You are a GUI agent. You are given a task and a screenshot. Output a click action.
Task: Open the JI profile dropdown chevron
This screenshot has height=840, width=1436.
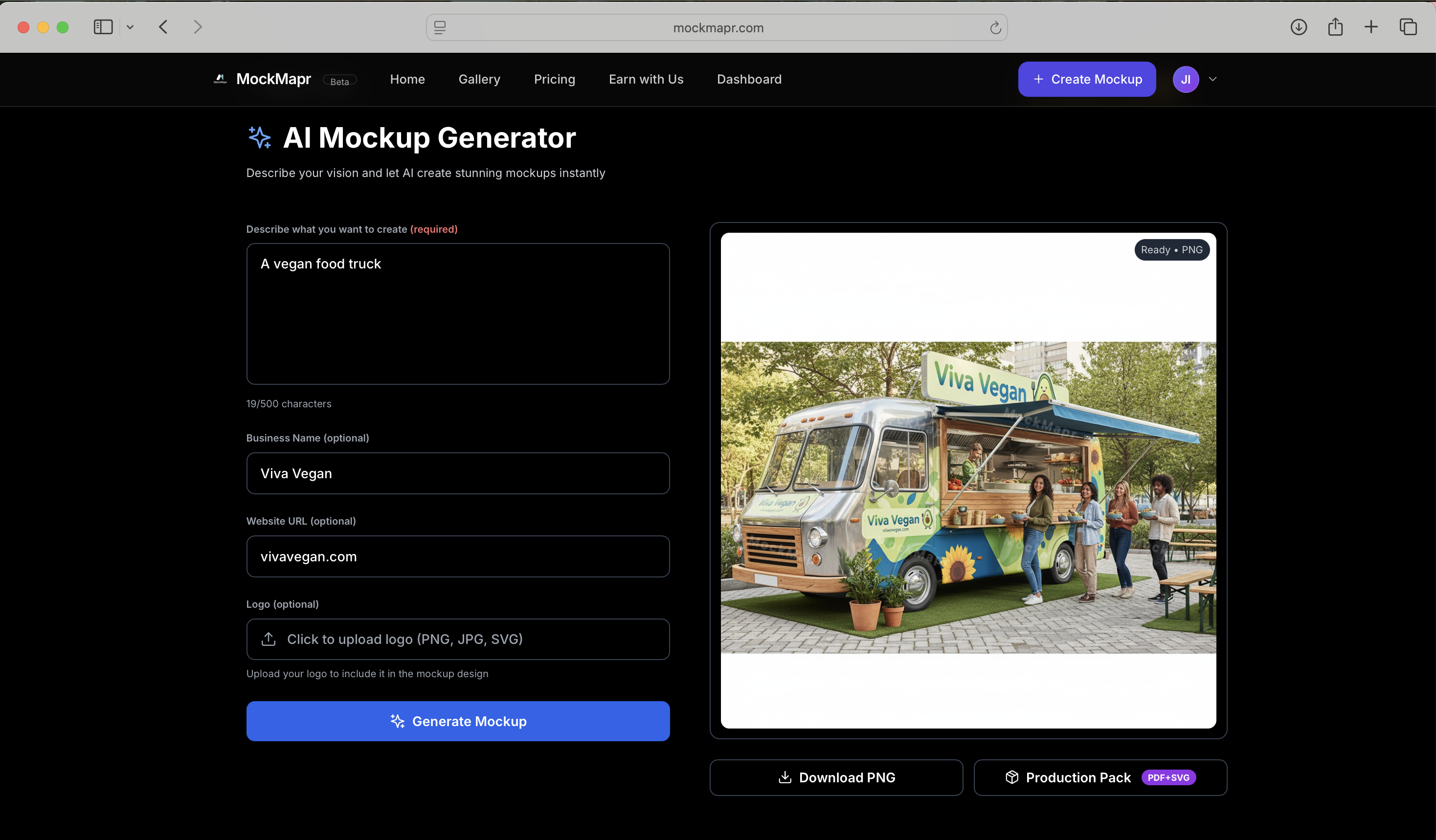click(1213, 79)
